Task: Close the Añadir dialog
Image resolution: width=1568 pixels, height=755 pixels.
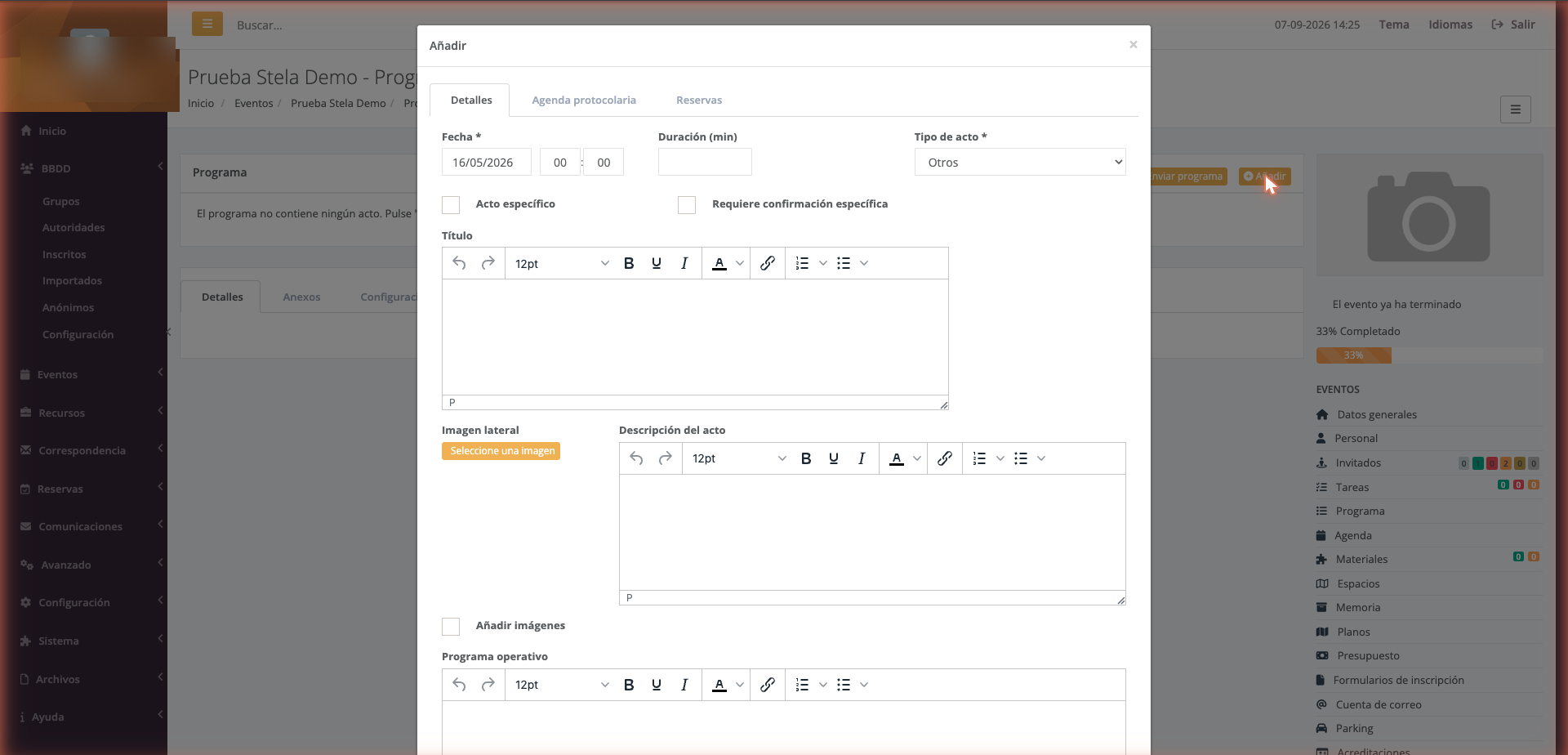Action: coord(1134,45)
